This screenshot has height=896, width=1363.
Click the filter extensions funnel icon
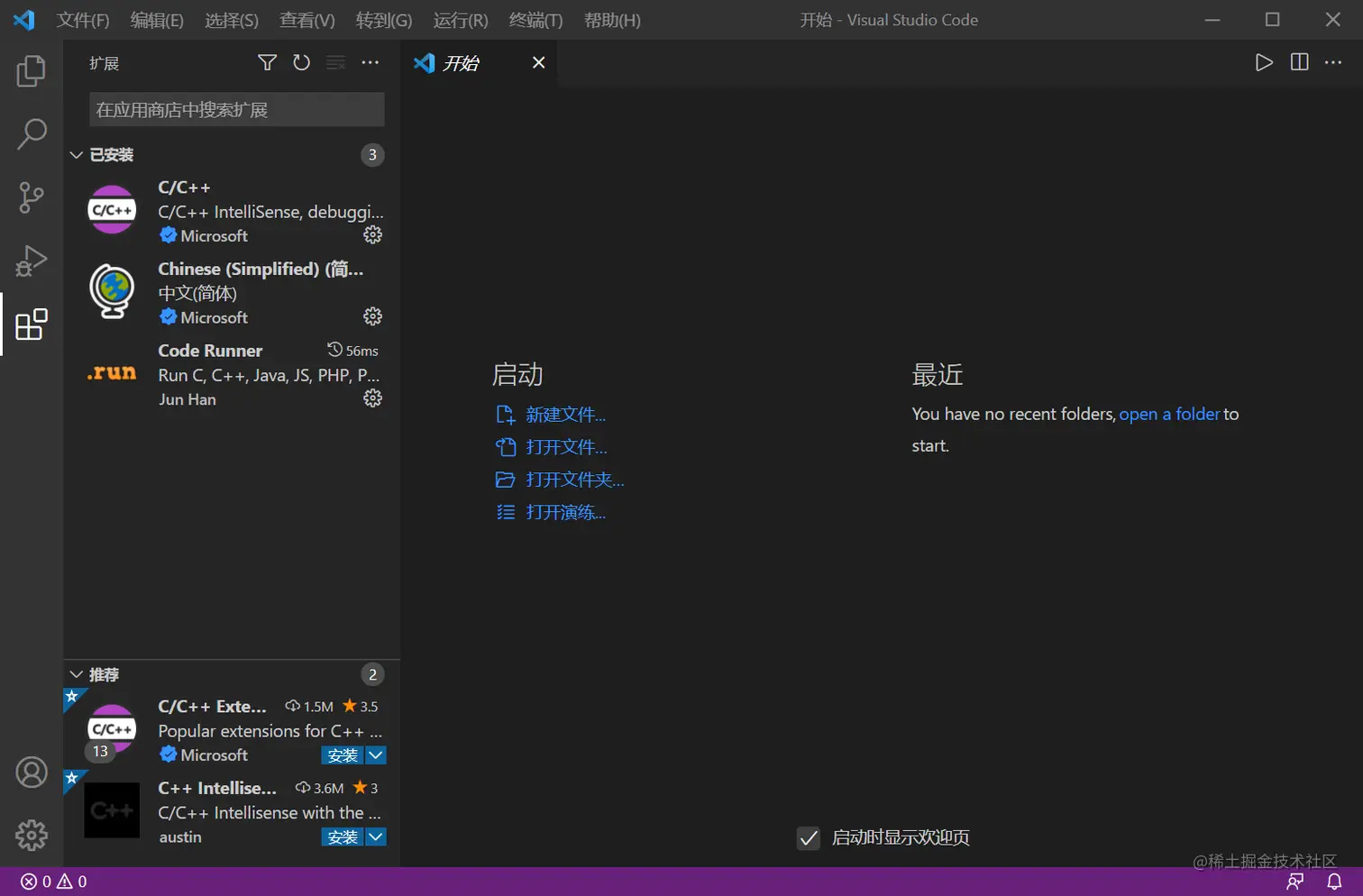coord(267,62)
